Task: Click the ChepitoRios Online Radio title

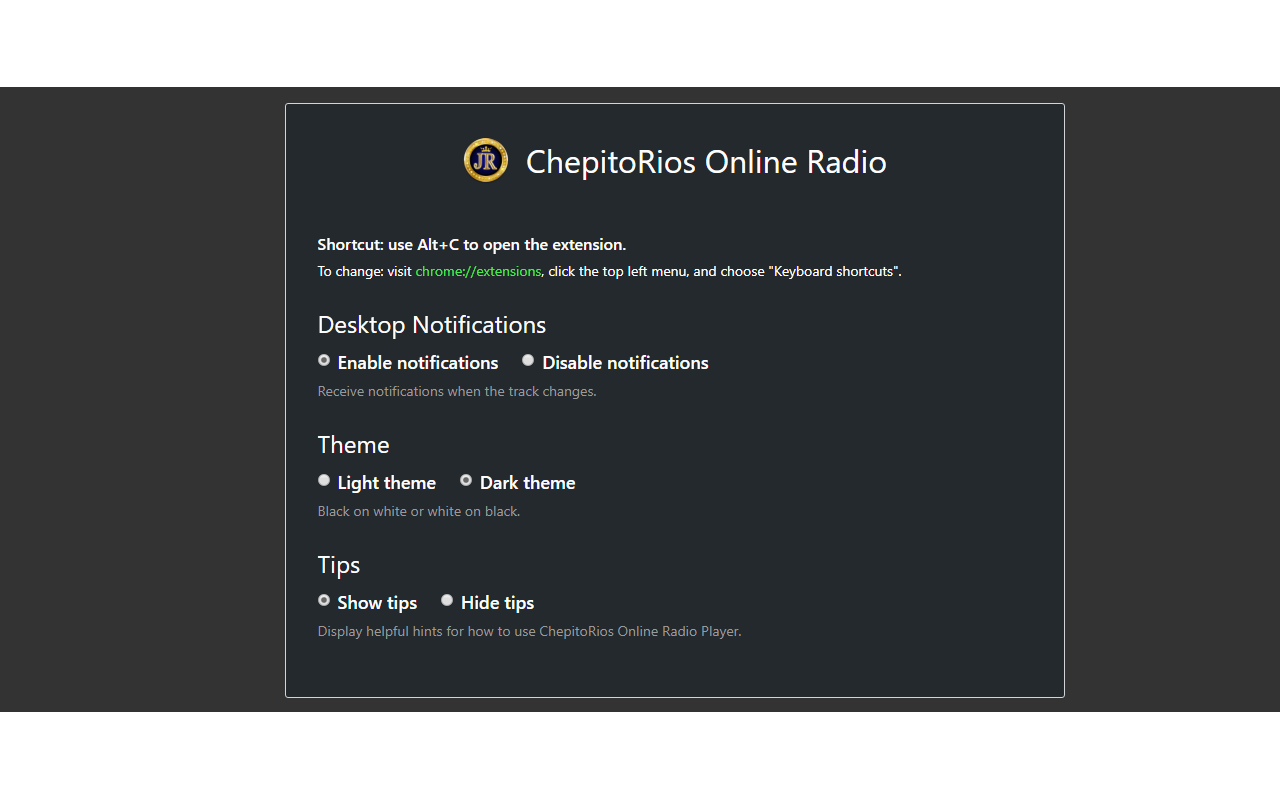Action: click(x=705, y=161)
